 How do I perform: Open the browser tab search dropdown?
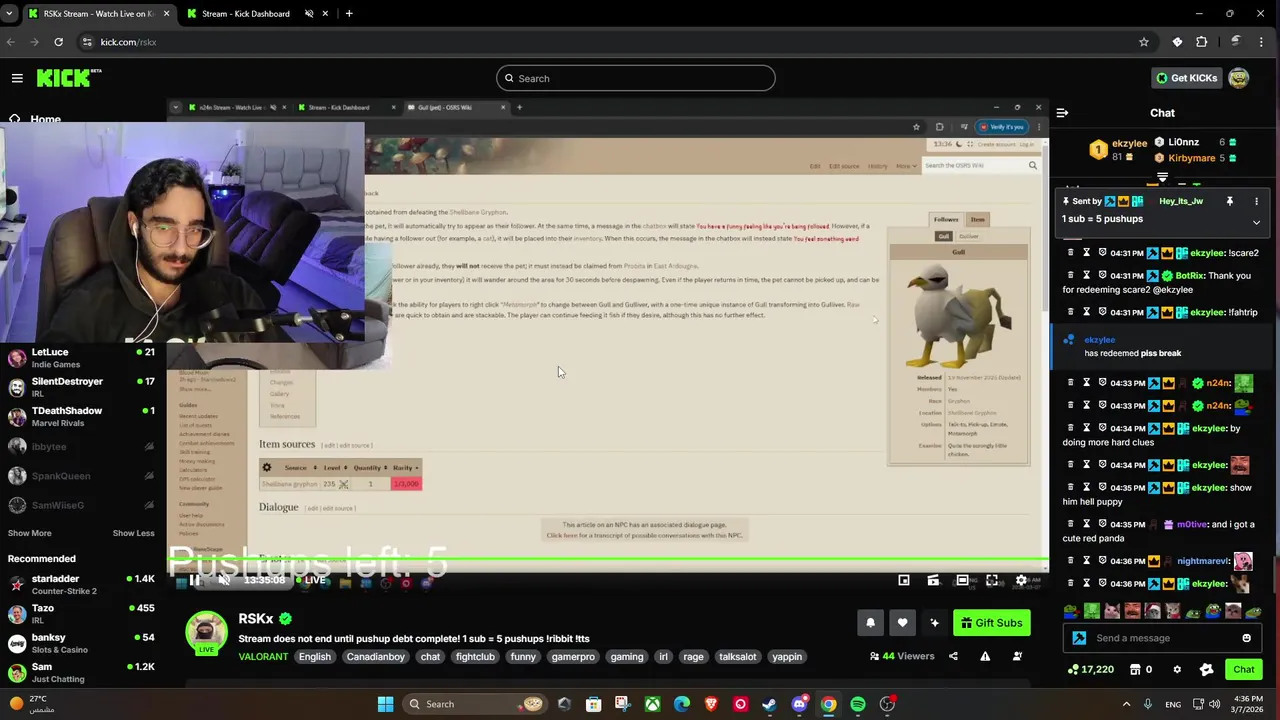(10, 14)
